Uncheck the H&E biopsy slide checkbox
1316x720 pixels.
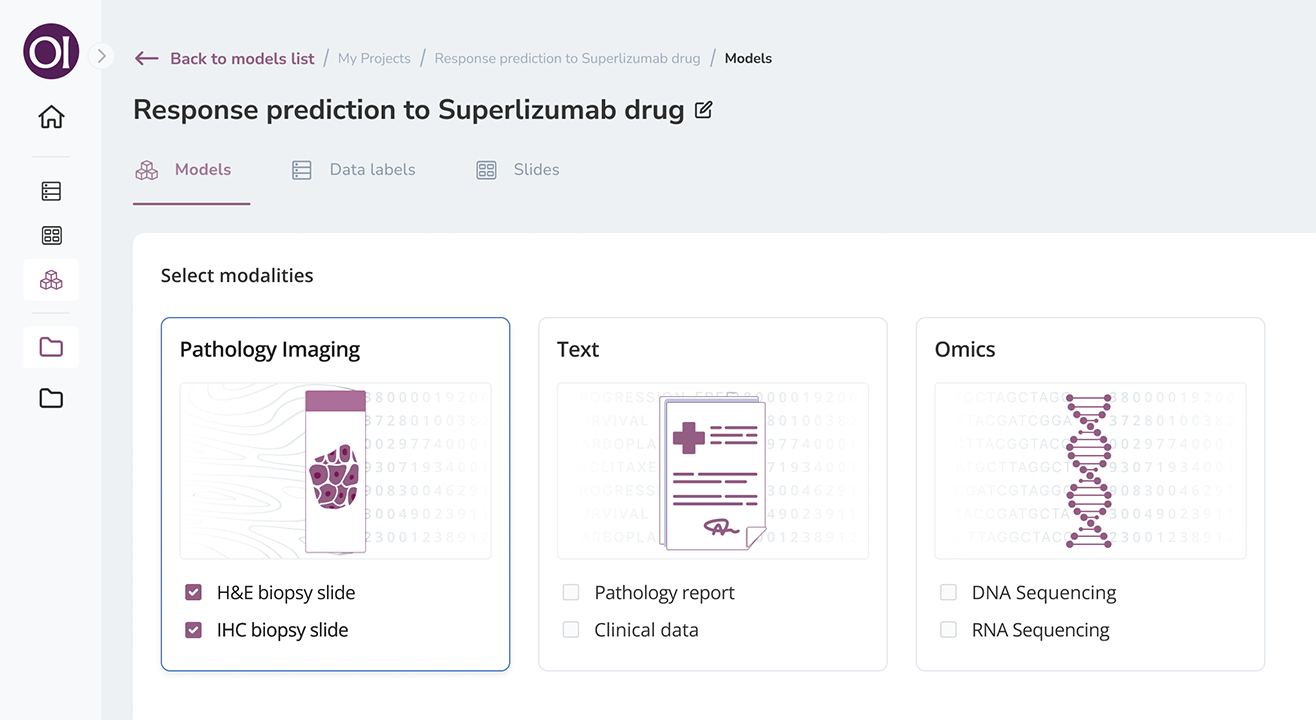[x=194, y=592]
